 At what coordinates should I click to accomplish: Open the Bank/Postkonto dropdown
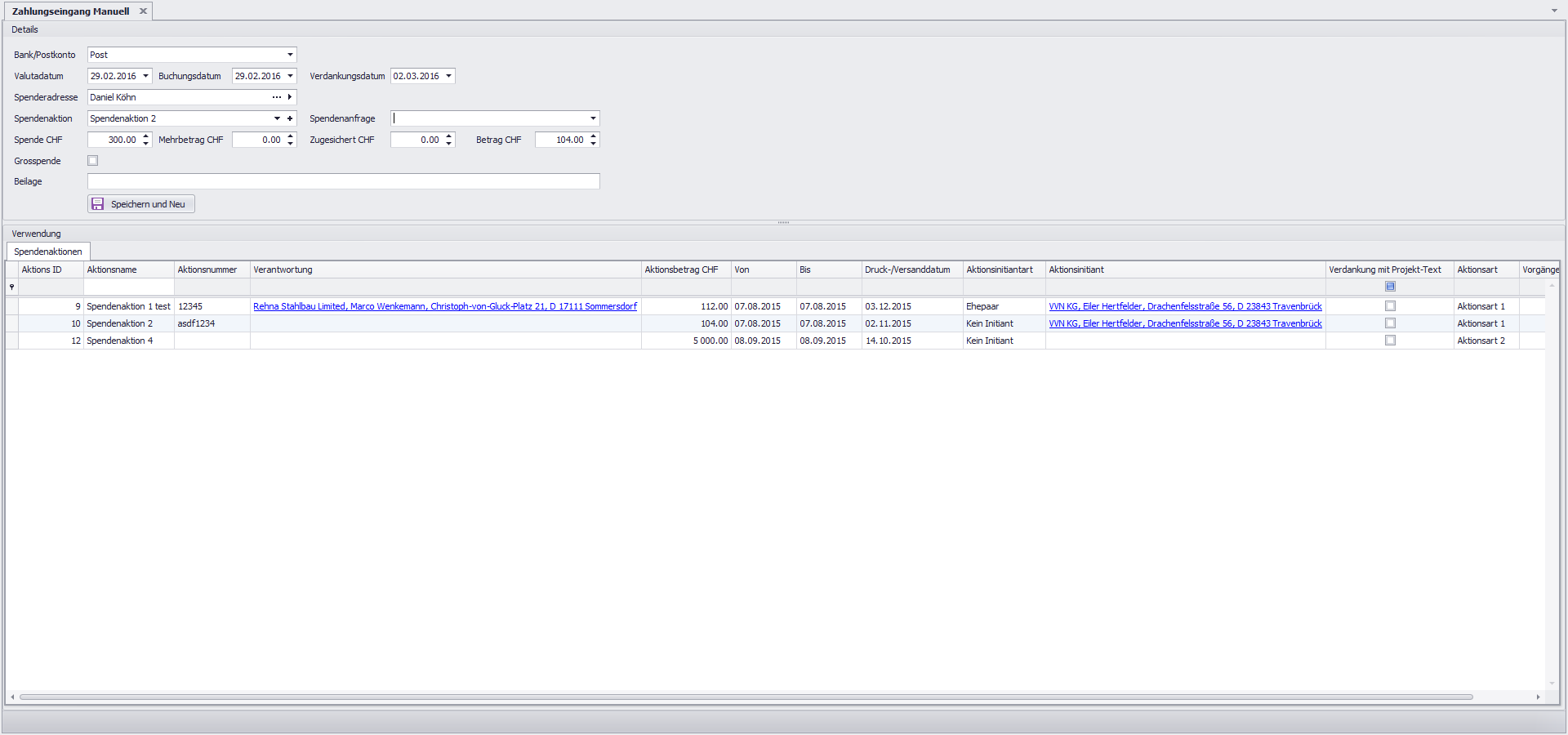tap(290, 55)
